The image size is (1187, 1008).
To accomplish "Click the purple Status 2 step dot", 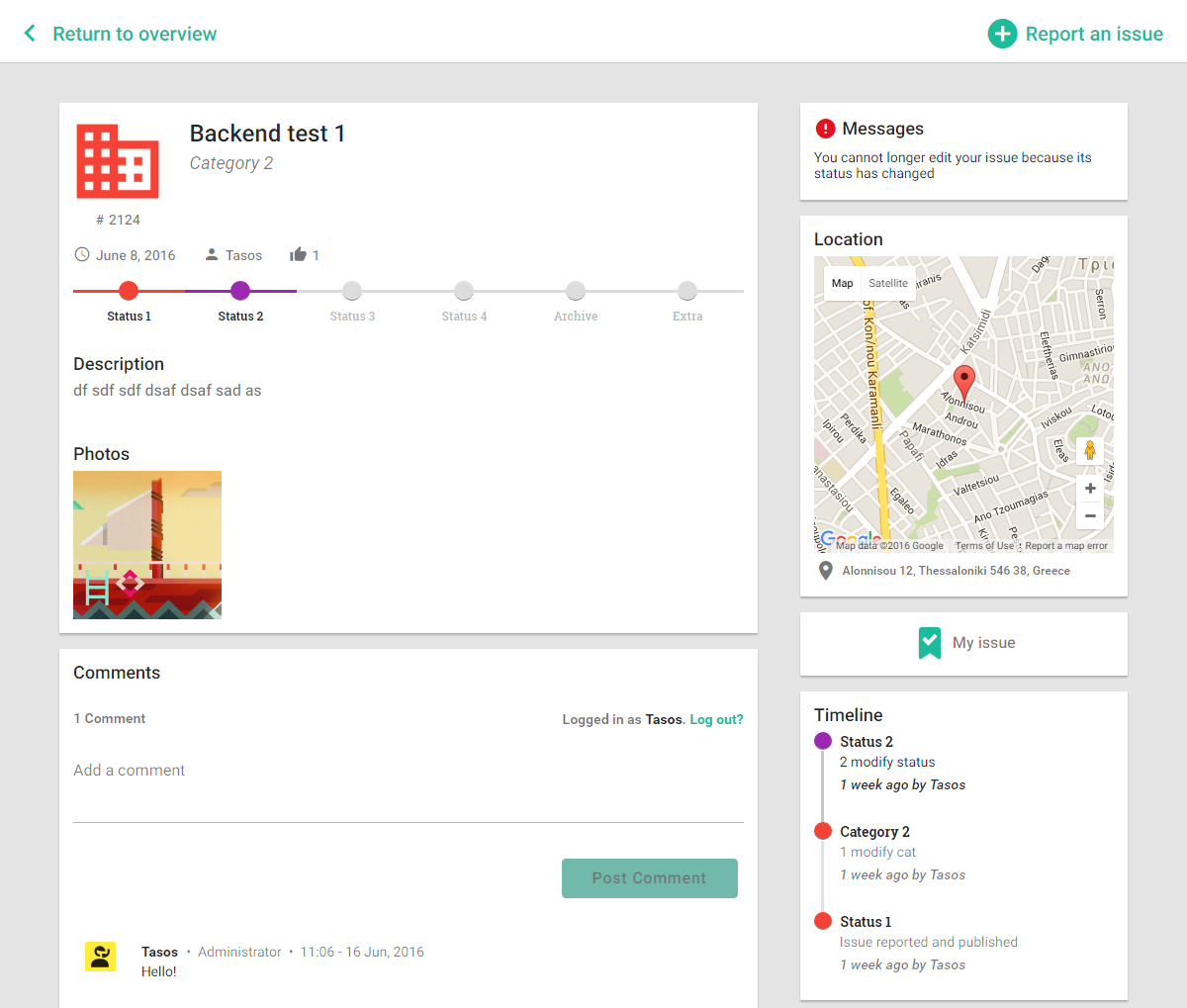I will [240, 291].
